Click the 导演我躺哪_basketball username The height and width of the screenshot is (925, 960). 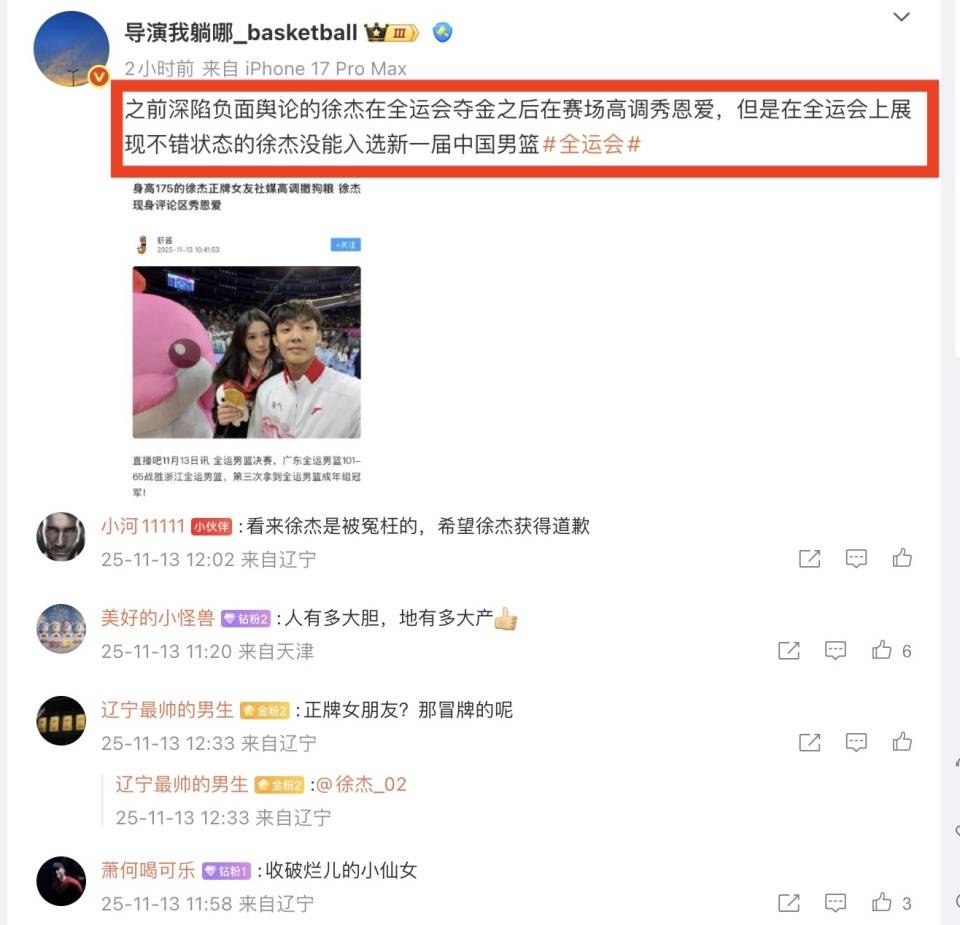point(241,32)
